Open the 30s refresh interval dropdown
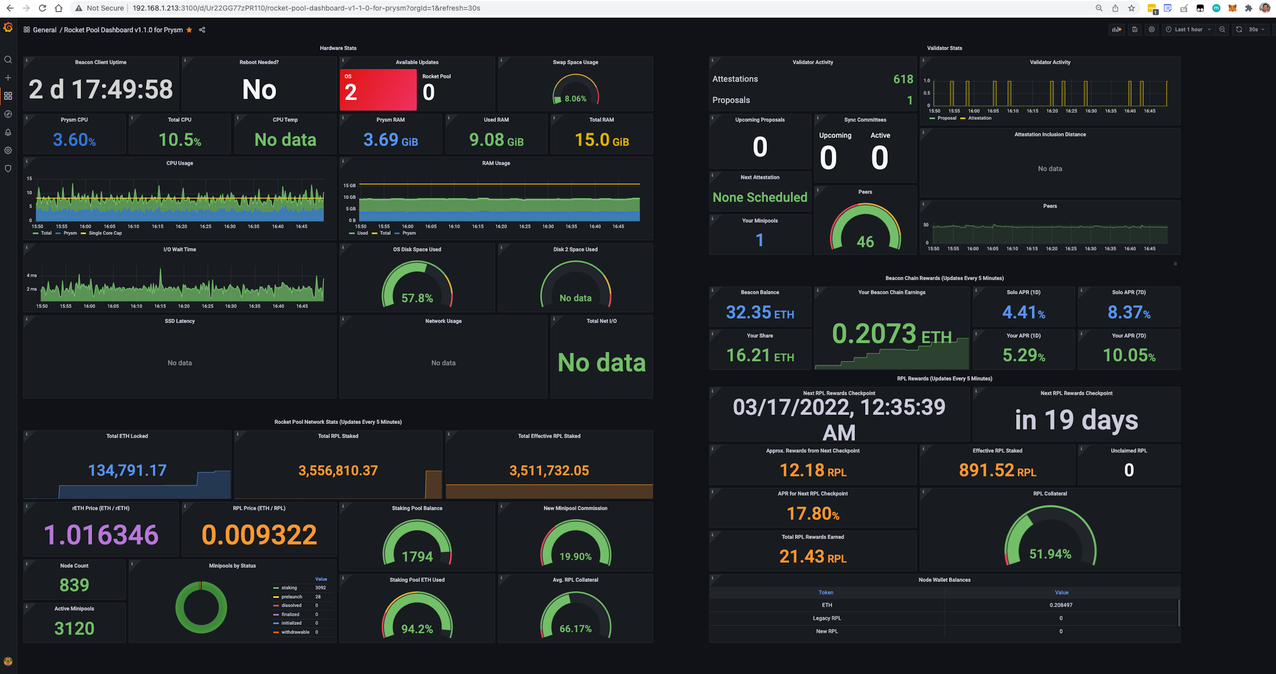 1257,29
